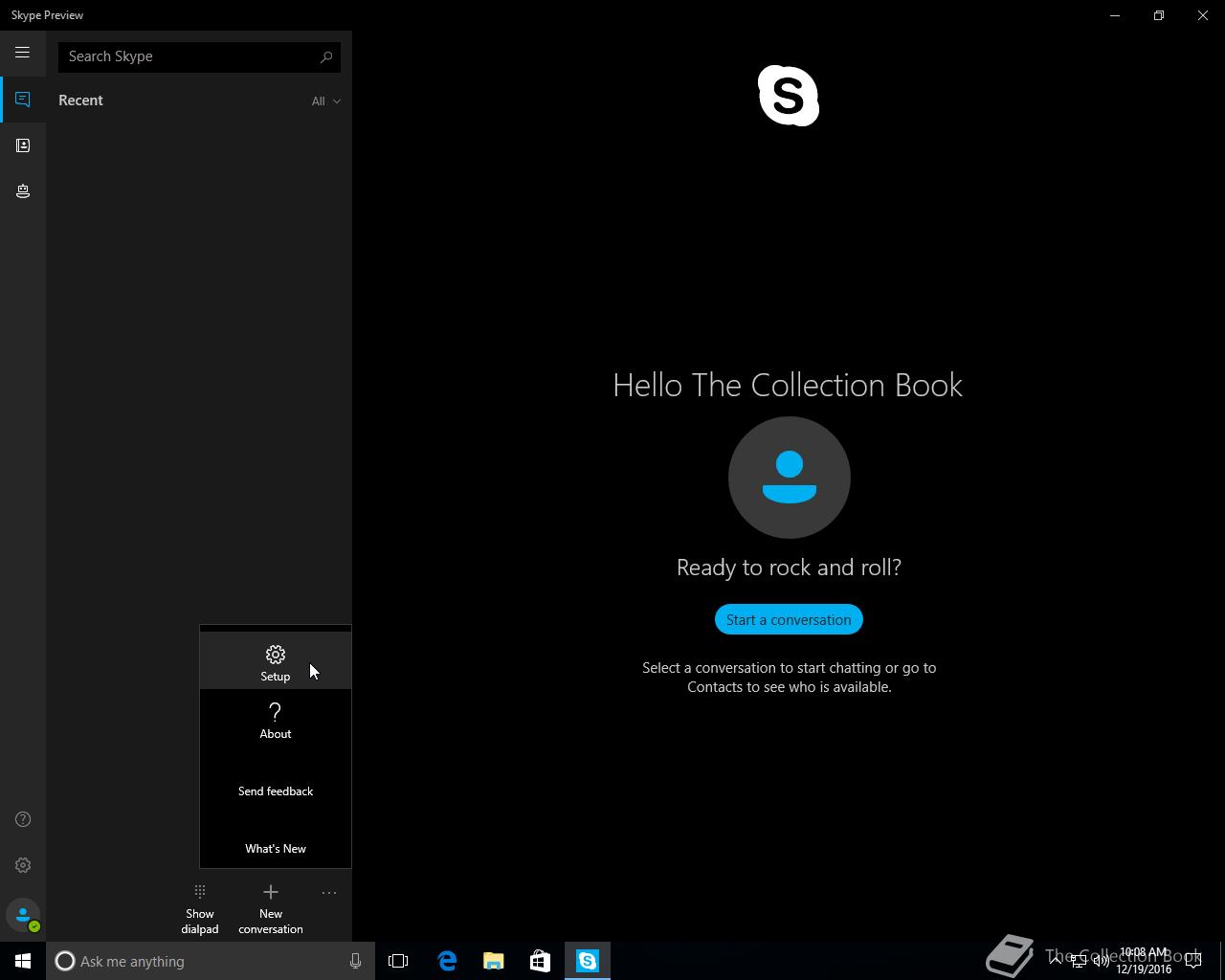Click the Start a conversation button
The image size is (1225, 980).
[x=789, y=619]
